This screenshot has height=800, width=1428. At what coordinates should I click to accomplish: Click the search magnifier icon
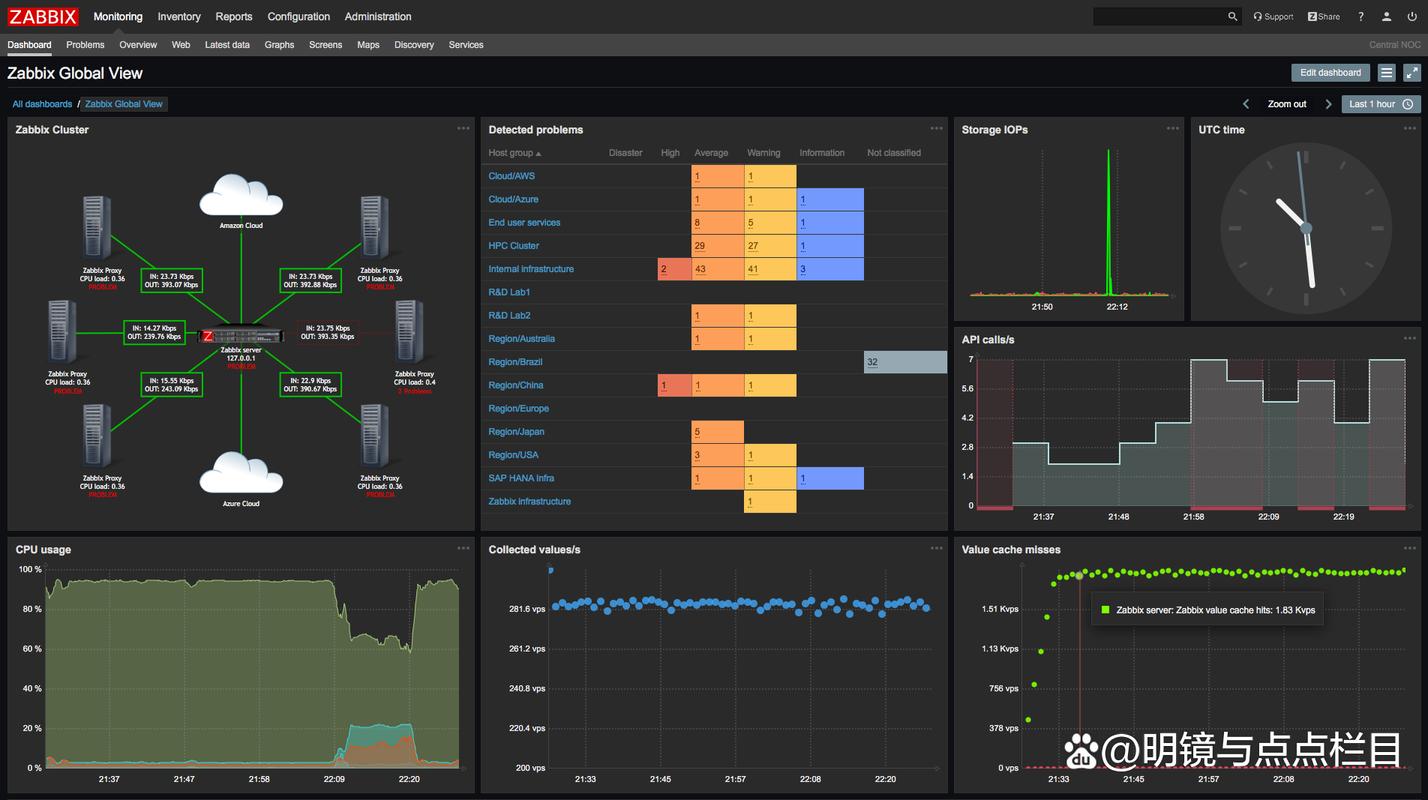[x=1233, y=17]
